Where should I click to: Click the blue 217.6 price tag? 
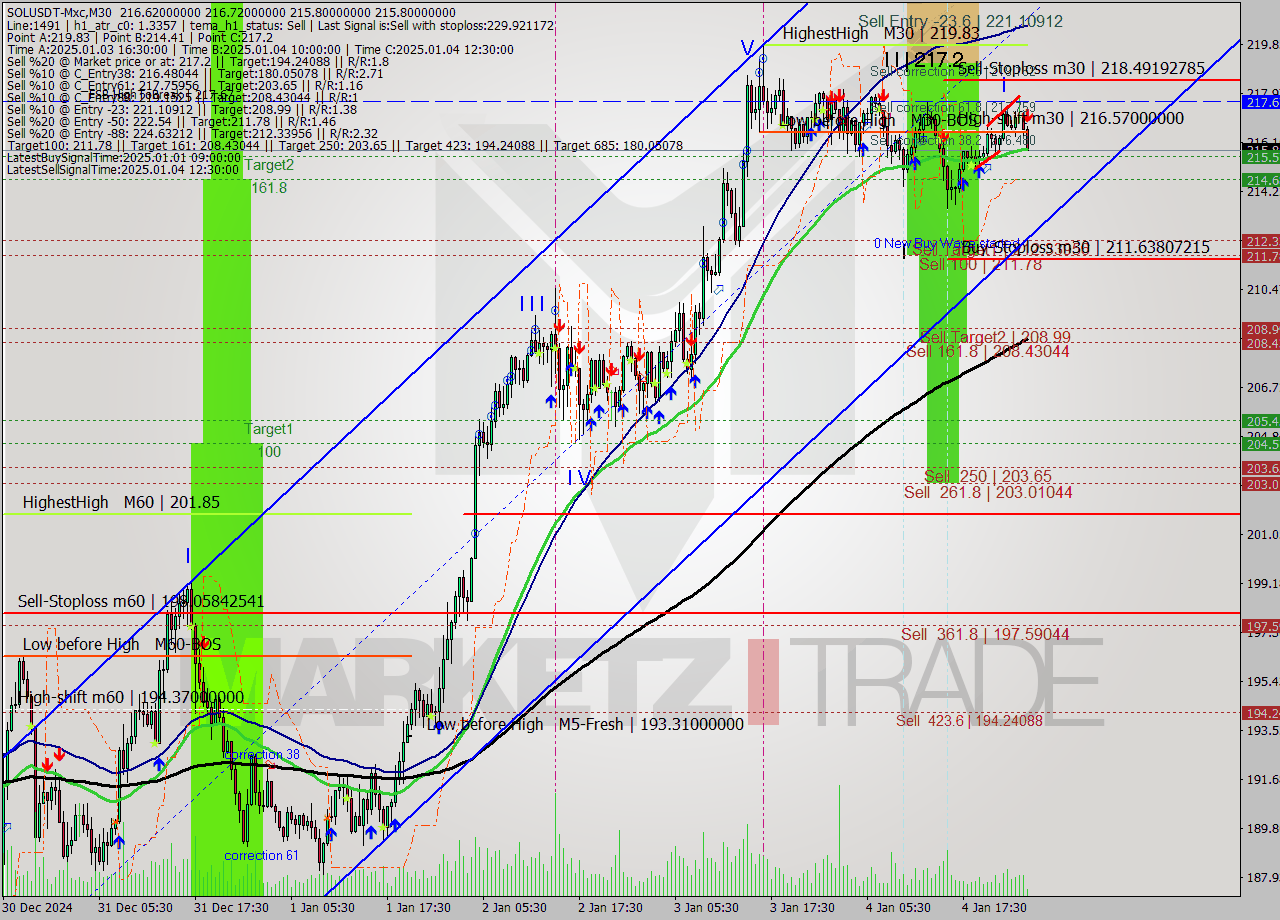pos(1261,102)
